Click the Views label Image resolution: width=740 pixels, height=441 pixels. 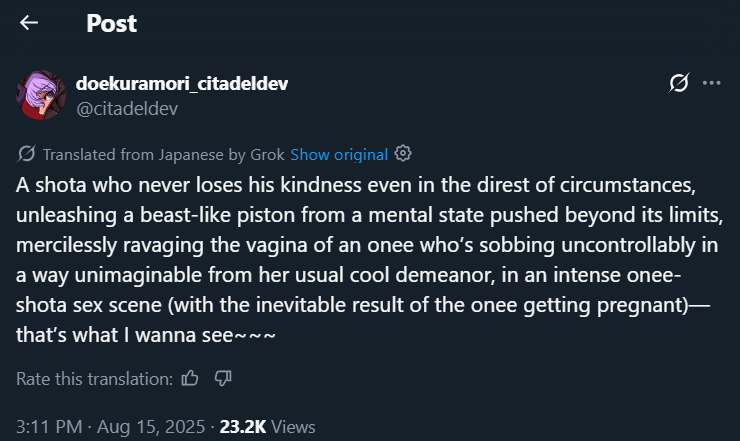point(293,426)
